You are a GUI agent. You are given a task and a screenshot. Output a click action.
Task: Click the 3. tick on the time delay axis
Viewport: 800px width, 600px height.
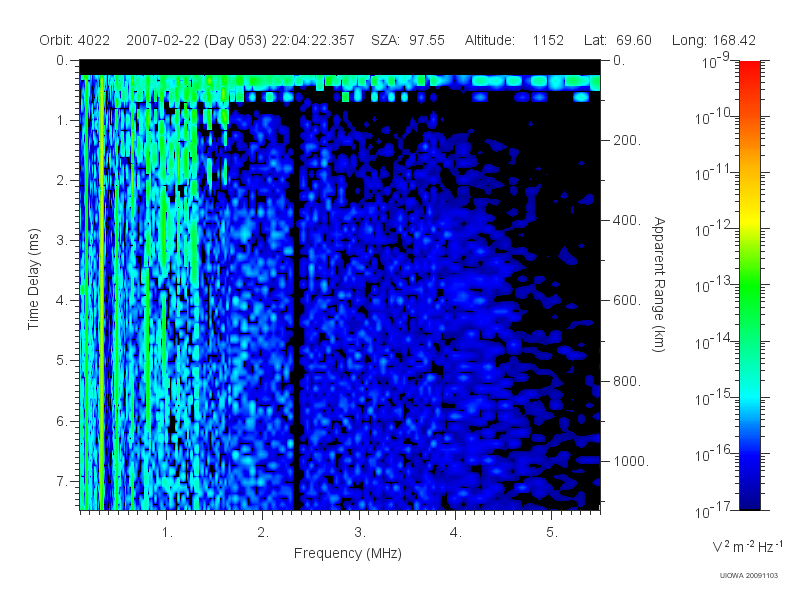click(62, 240)
